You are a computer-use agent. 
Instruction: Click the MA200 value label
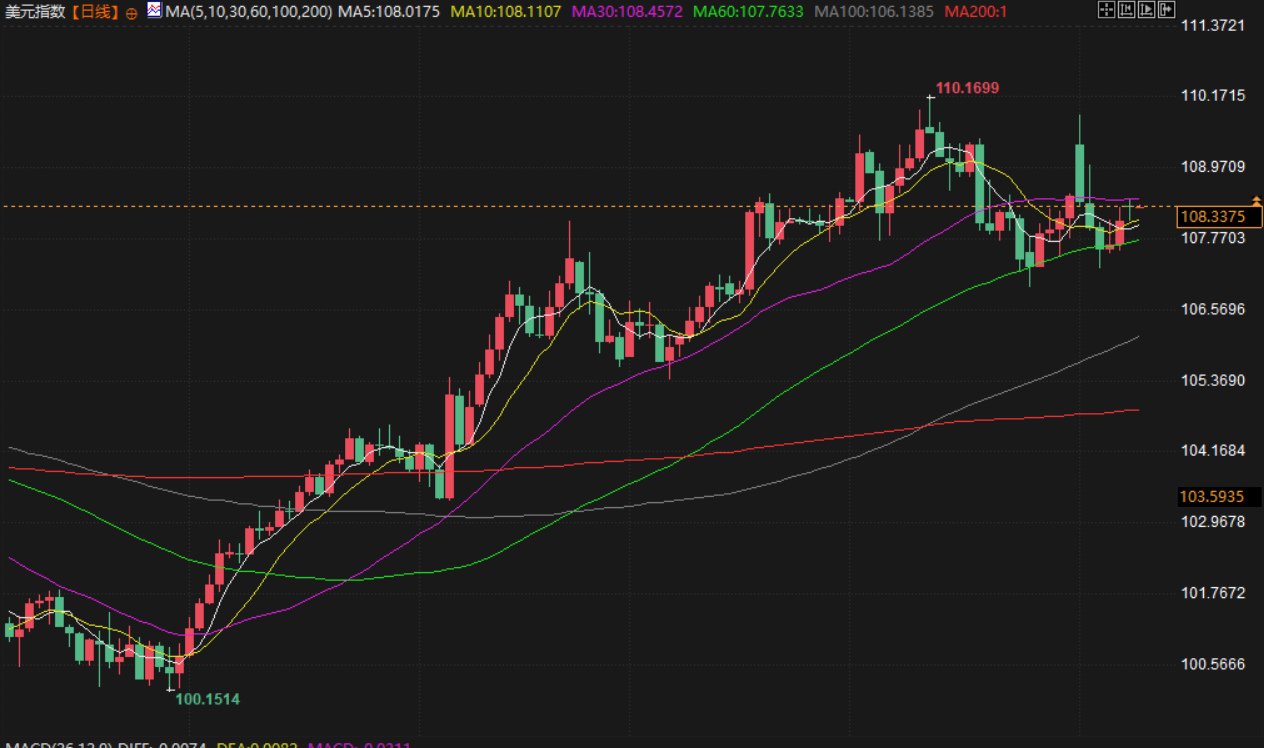click(x=976, y=12)
